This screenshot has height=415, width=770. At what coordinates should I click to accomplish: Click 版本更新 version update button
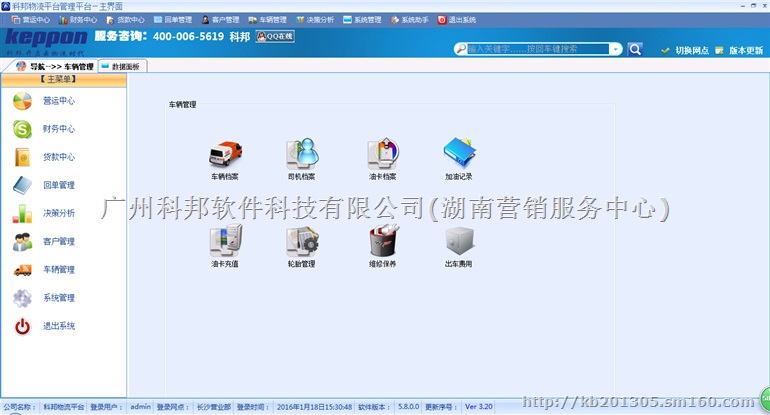(740, 50)
